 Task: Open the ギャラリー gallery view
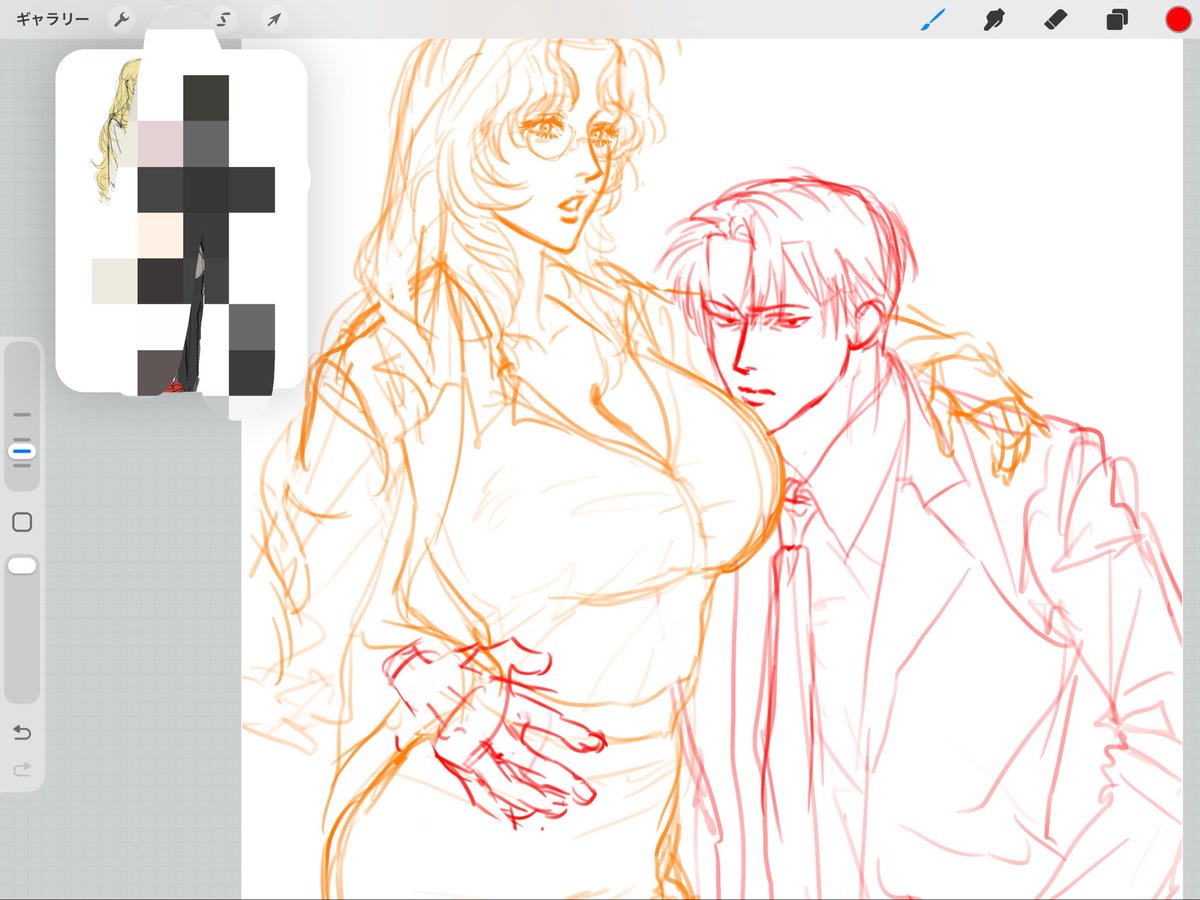click(x=53, y=20)
